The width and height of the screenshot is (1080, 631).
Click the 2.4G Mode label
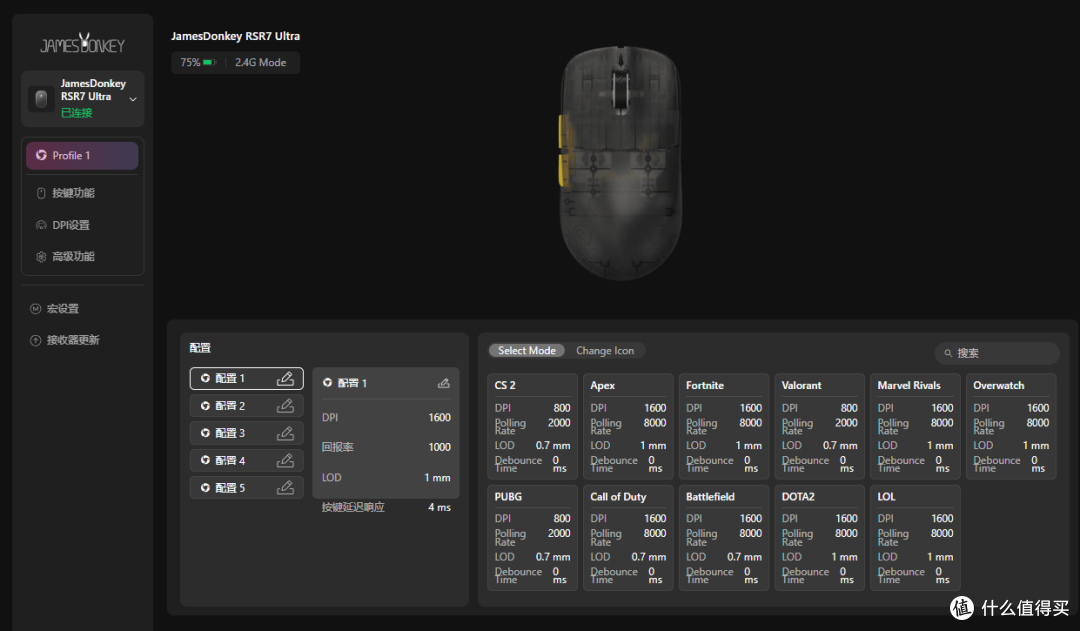pyautogui.click(x=260, y=62)
